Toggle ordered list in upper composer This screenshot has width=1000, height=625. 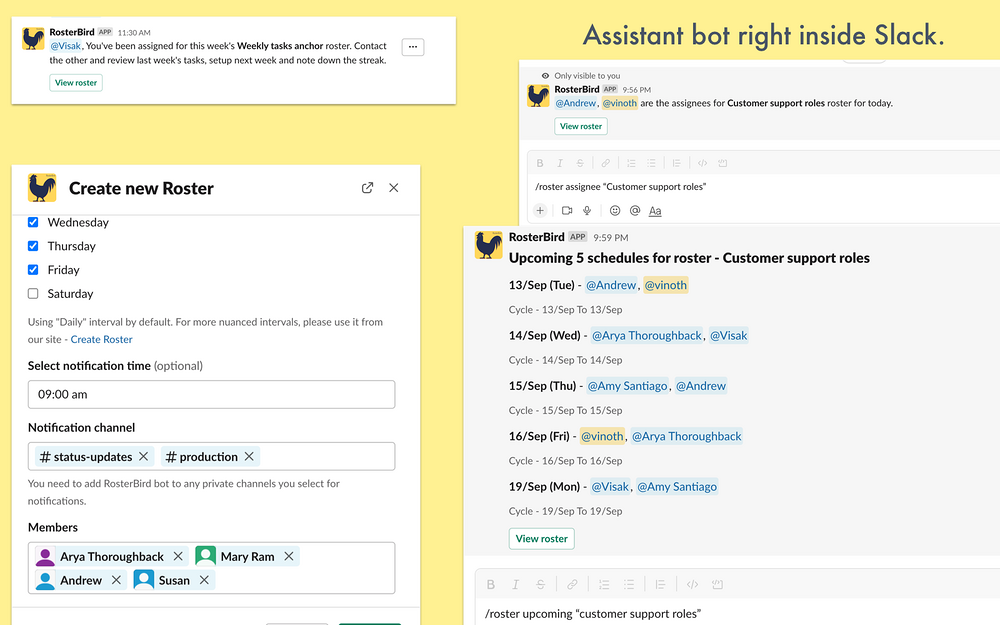631,163
